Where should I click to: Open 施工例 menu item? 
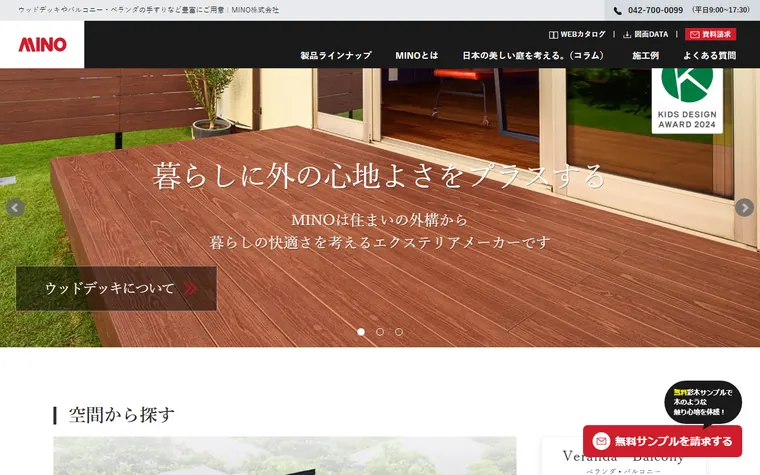[x=645, y=56]
